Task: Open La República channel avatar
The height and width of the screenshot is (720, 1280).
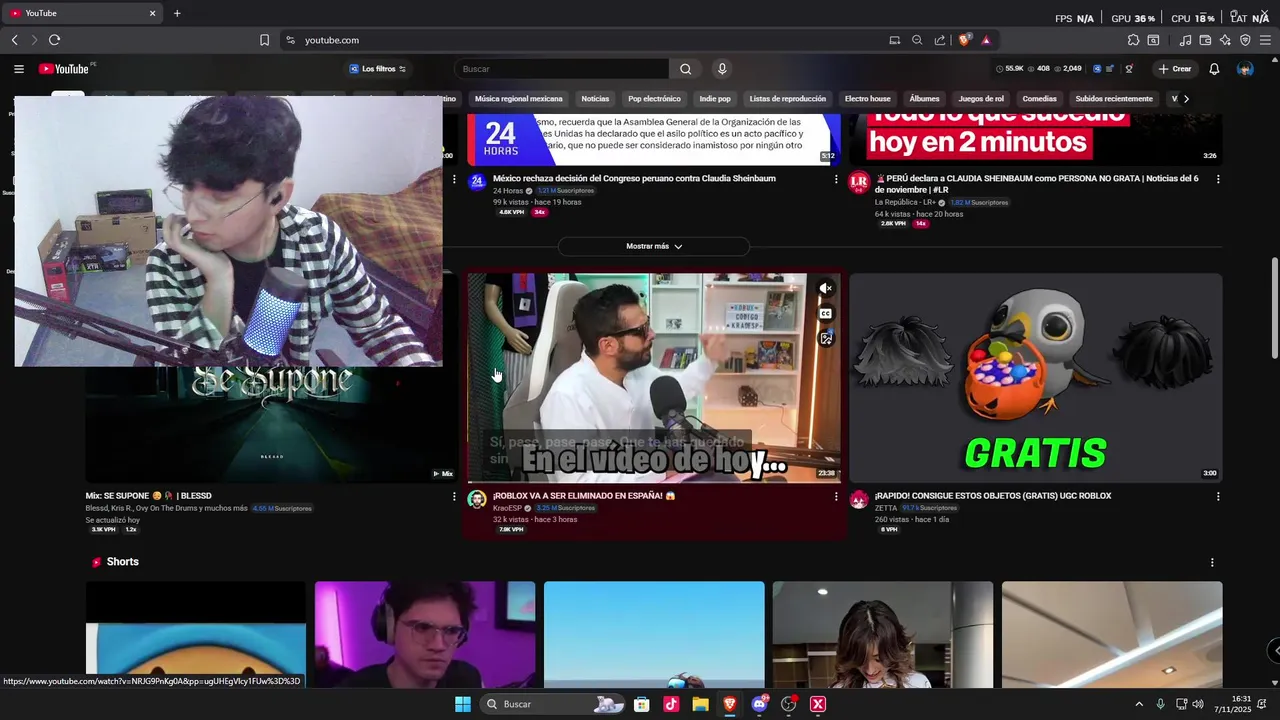Action: (859, 181)
